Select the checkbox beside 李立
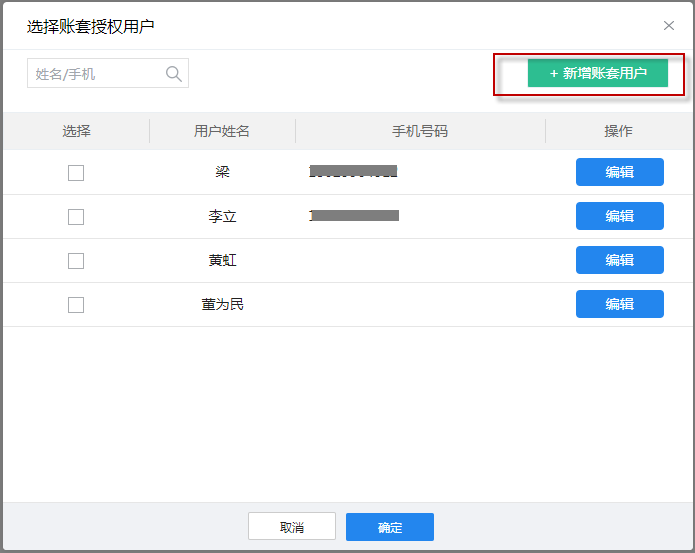This screenshot has height=553, width=695. (x=76, y=217)
